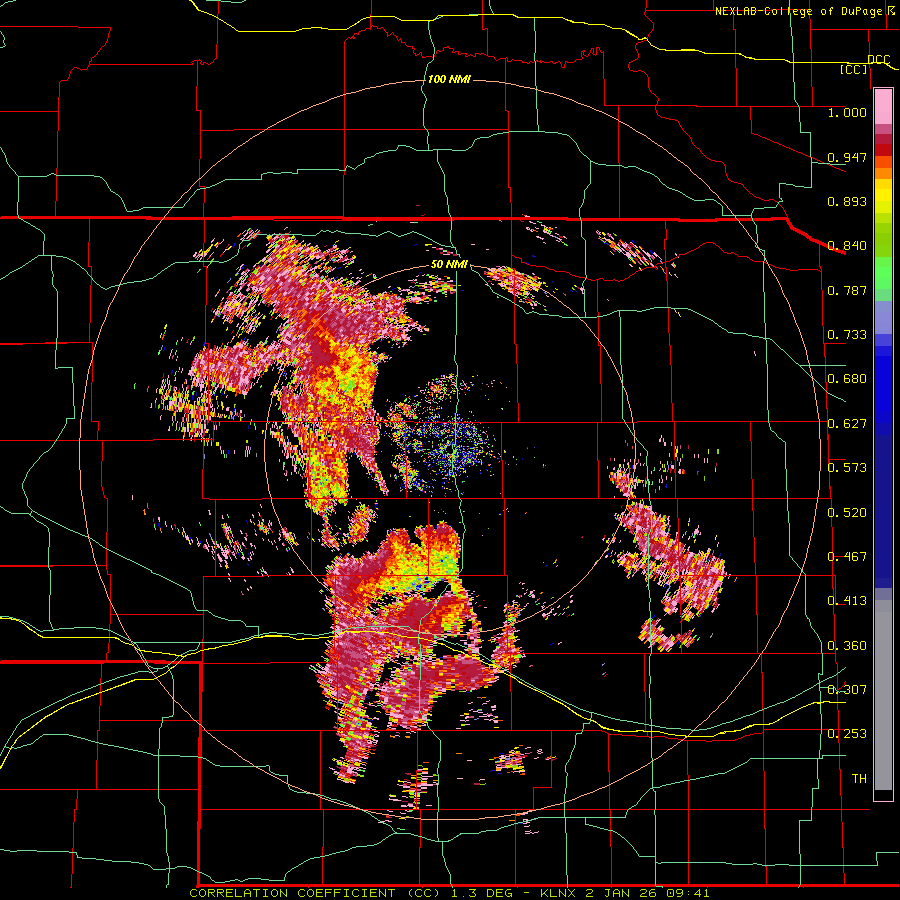Click the 0.893 legend value
This screenshot has height=900, width=900.
coord(847,202)
